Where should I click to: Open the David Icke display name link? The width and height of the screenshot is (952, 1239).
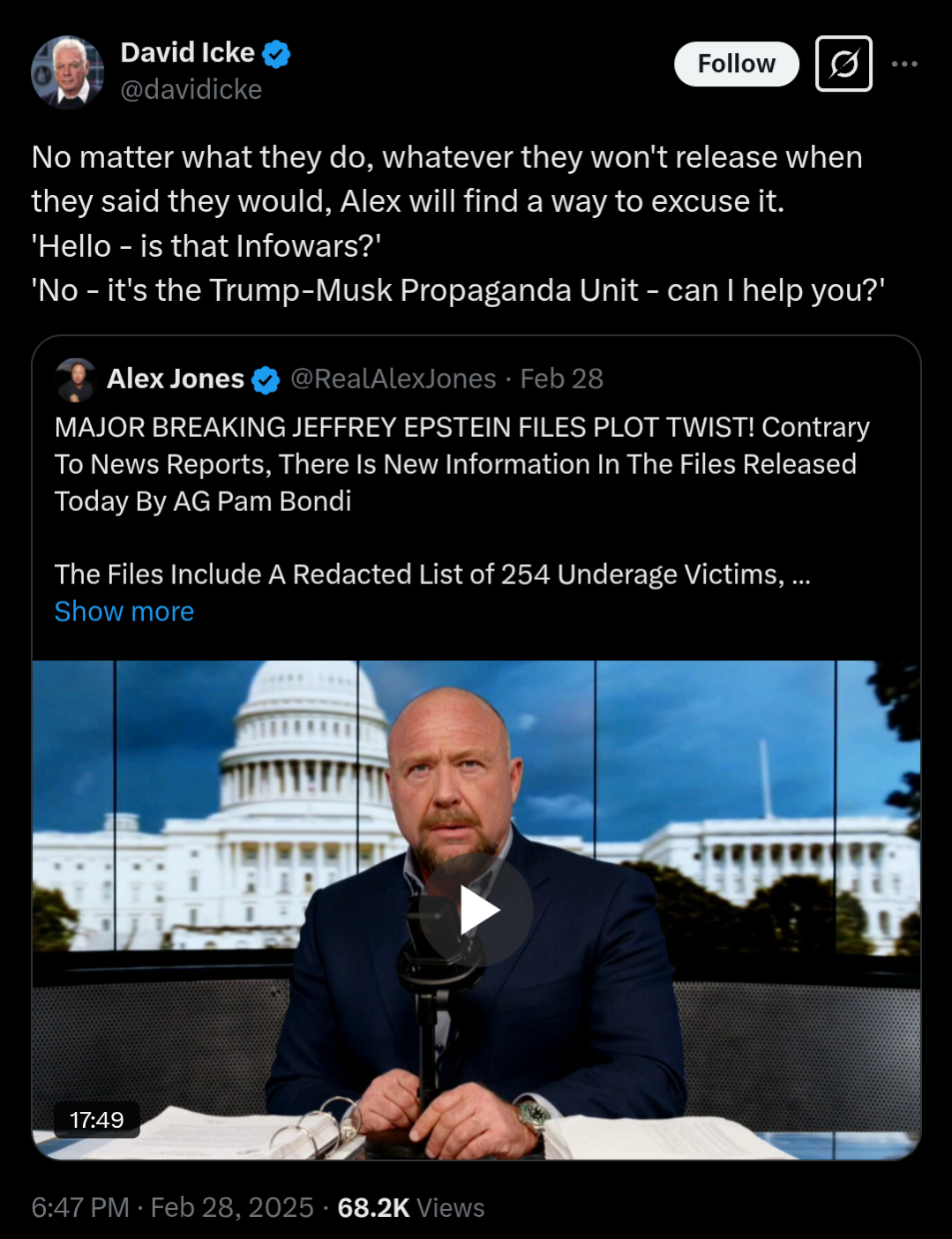(x=188, y=53)
